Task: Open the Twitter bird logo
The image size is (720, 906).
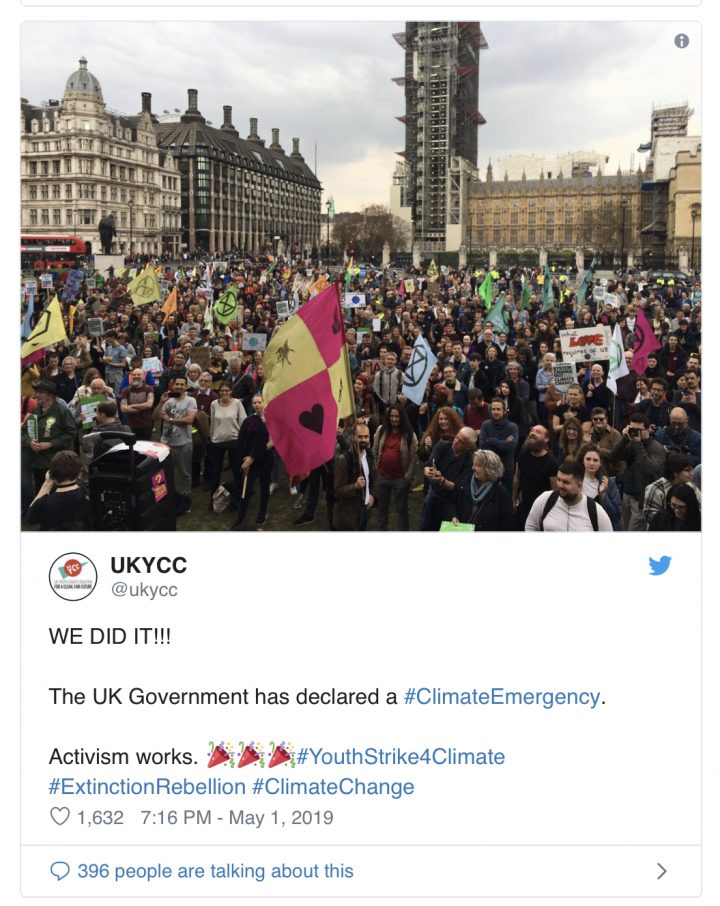Action: coord(659,565)
